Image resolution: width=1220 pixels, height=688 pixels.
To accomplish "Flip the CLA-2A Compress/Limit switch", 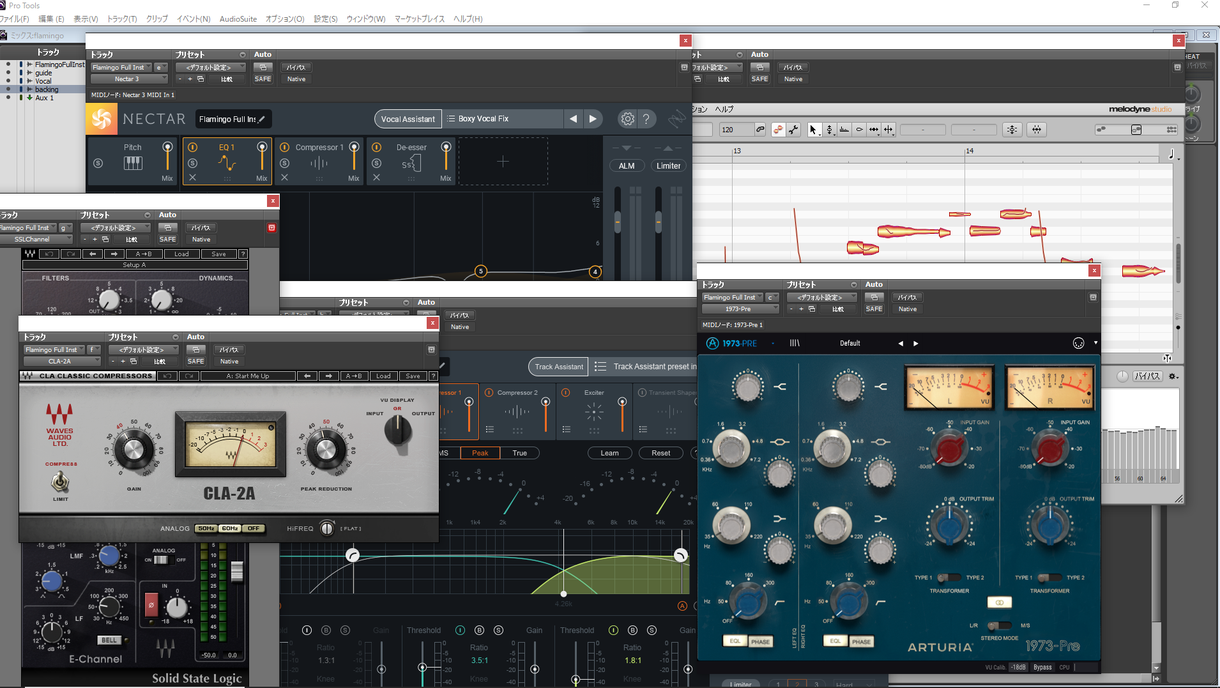I will point(60,483).
